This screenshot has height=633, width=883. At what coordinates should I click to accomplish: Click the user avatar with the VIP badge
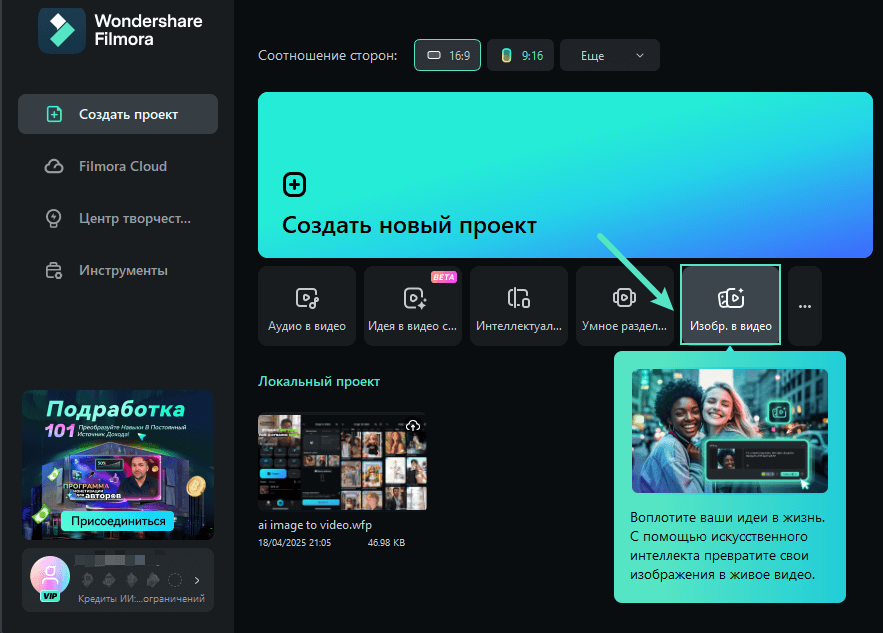(50, 579)
